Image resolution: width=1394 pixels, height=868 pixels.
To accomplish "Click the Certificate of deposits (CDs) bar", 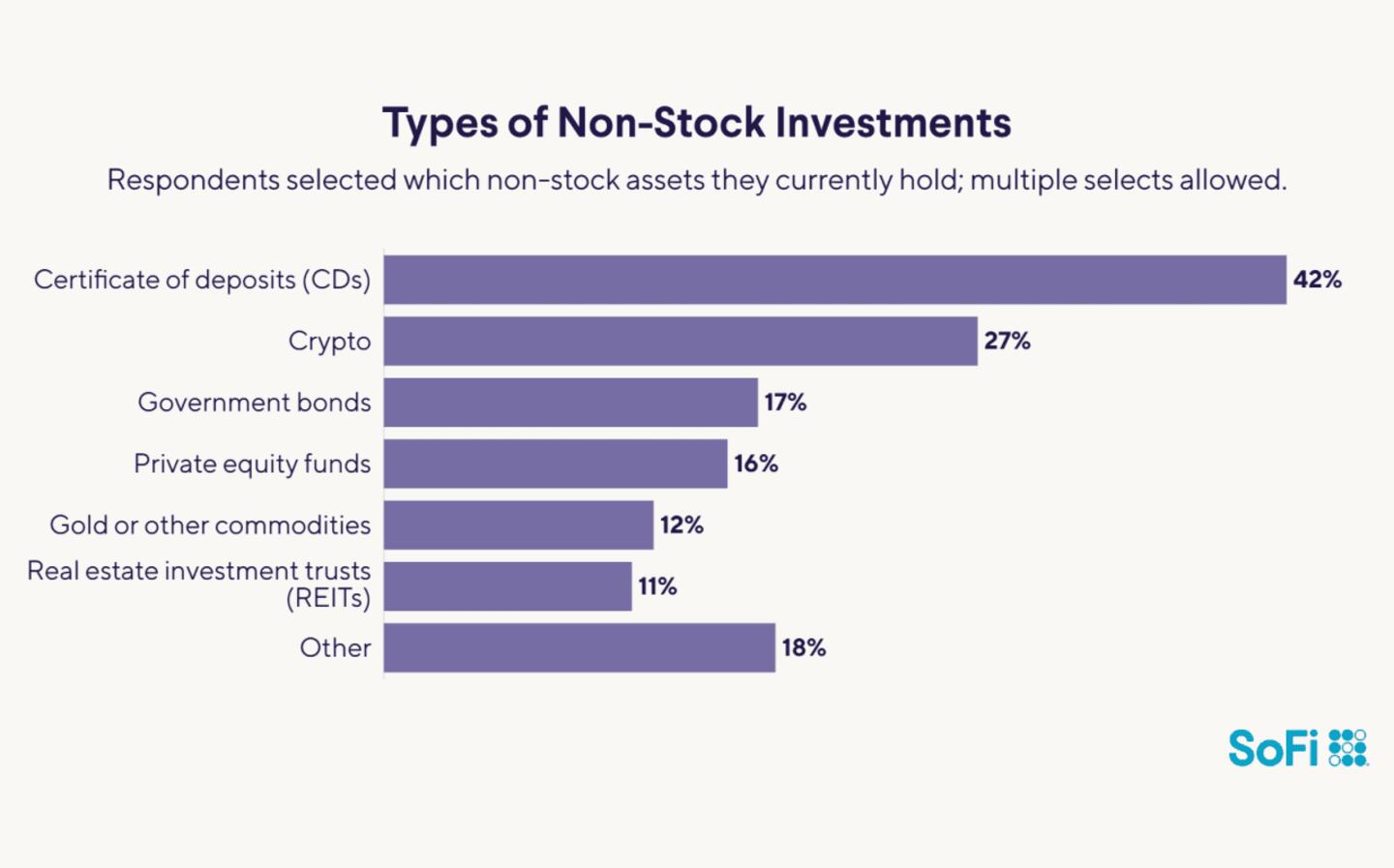I will pyautogui.click(x=834, y=280).
